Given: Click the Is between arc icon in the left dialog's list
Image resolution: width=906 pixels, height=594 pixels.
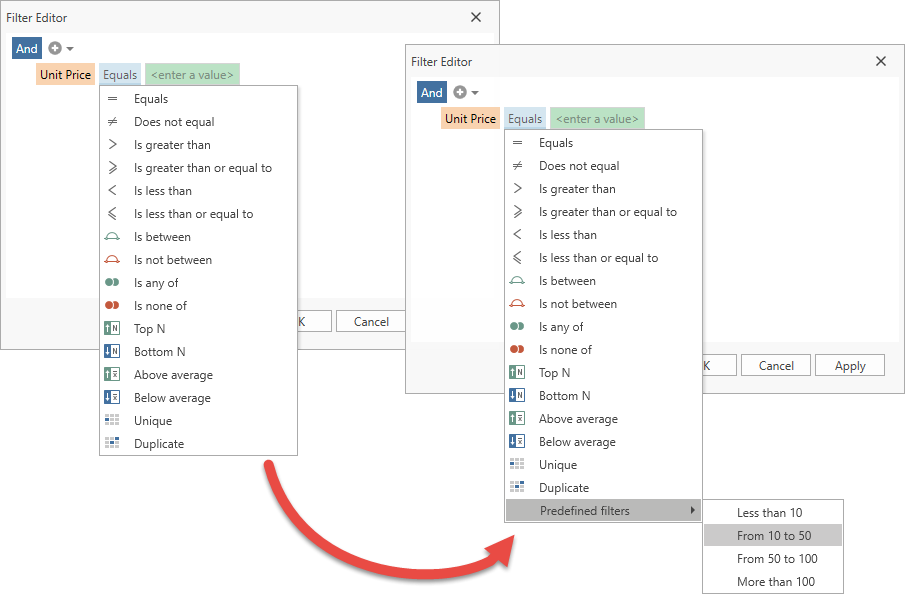Looking at the screenshot, I should coord(112,237).
